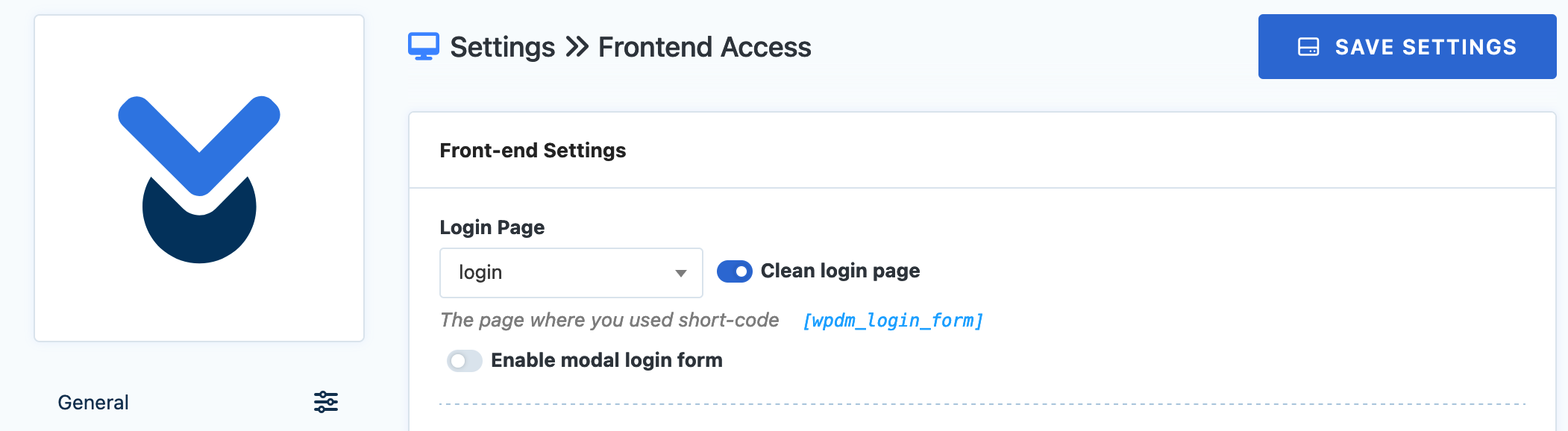The width and height of the screenshot is (1568, 431).
Task: Open the General settings tab in sidebar
Action: pos(198,402)
